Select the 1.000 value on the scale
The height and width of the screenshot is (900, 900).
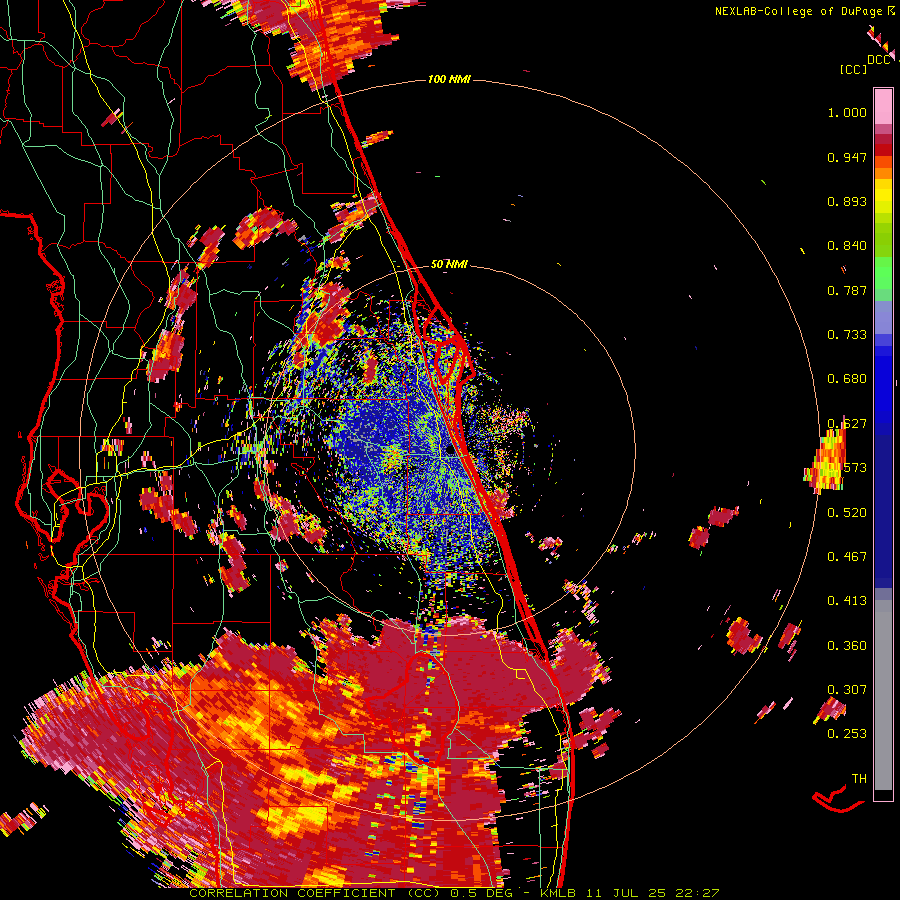(847, 112)
